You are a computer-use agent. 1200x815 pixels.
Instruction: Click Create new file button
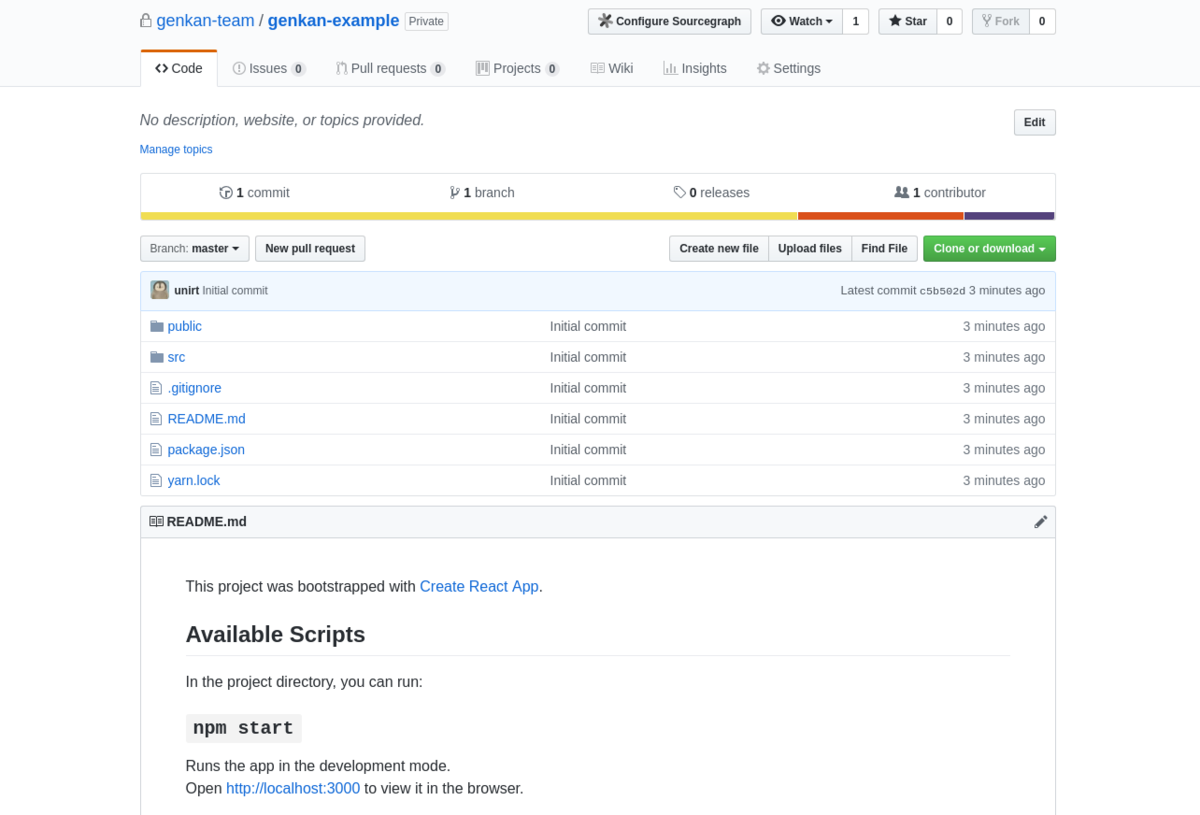click(718, 248)
